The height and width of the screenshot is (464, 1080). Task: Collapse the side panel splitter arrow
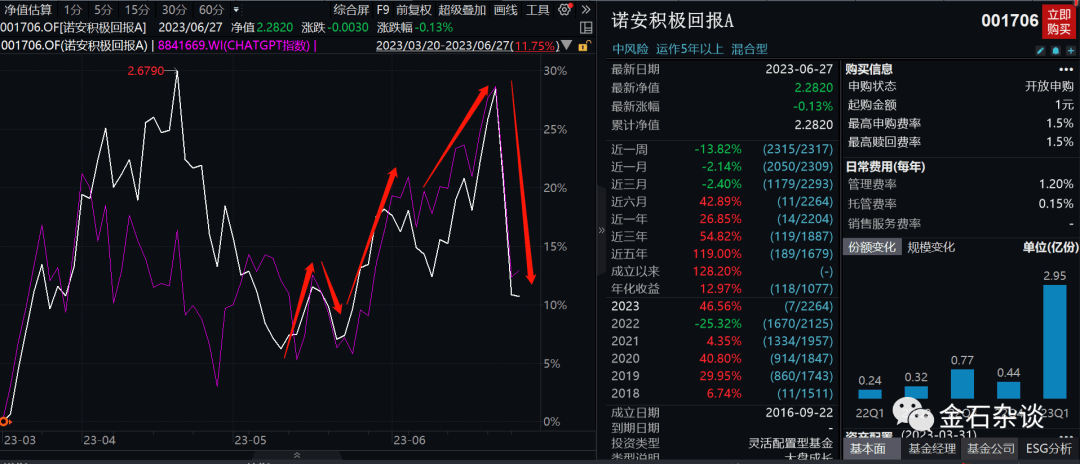click(600, 233)
